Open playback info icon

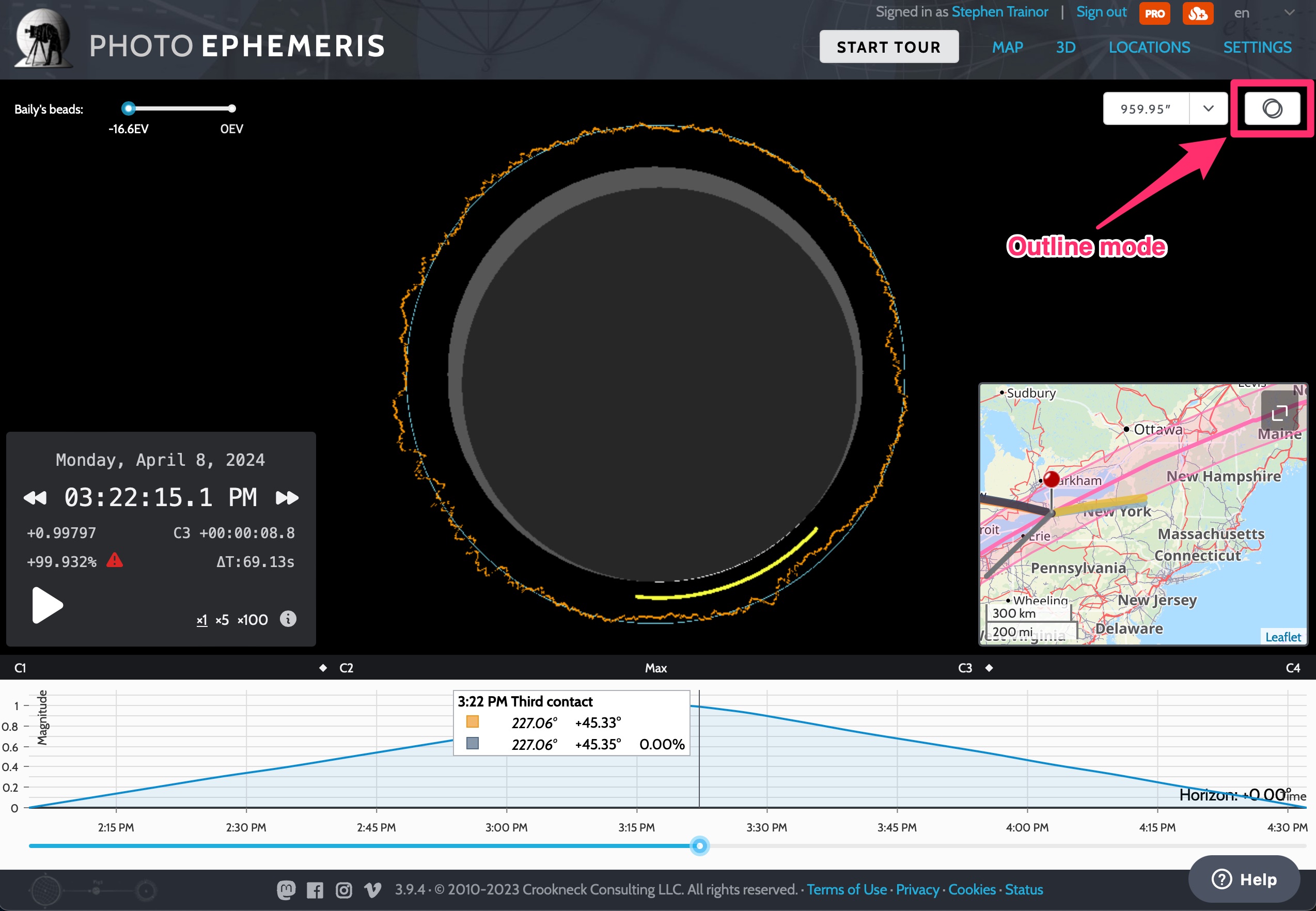tap(288, 619)
